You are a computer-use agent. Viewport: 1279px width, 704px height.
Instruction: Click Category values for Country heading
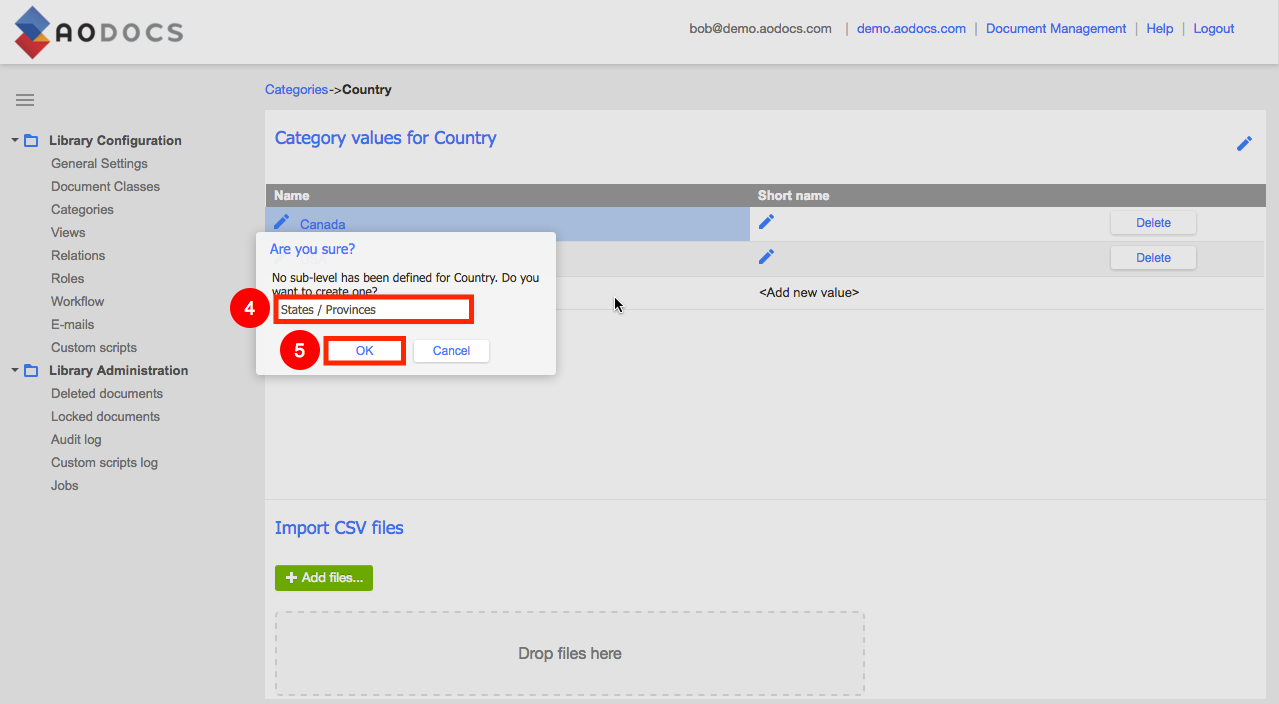(x=385, y=138)
